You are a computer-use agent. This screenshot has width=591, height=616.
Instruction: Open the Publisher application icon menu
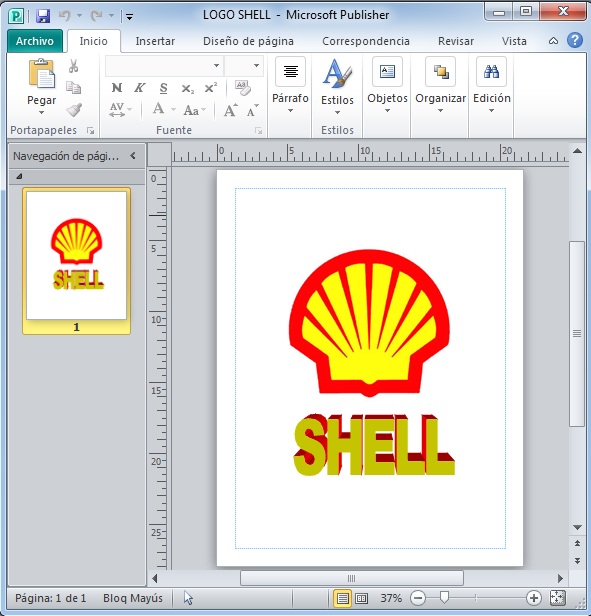tap(17, 16)
